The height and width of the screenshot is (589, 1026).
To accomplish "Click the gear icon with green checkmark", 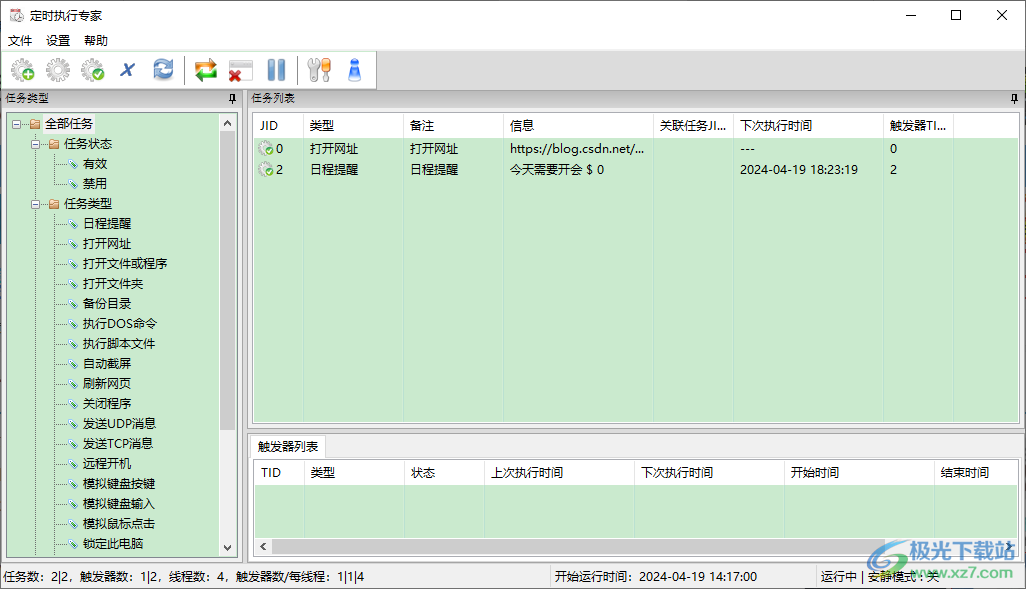I will coord(93,70).
